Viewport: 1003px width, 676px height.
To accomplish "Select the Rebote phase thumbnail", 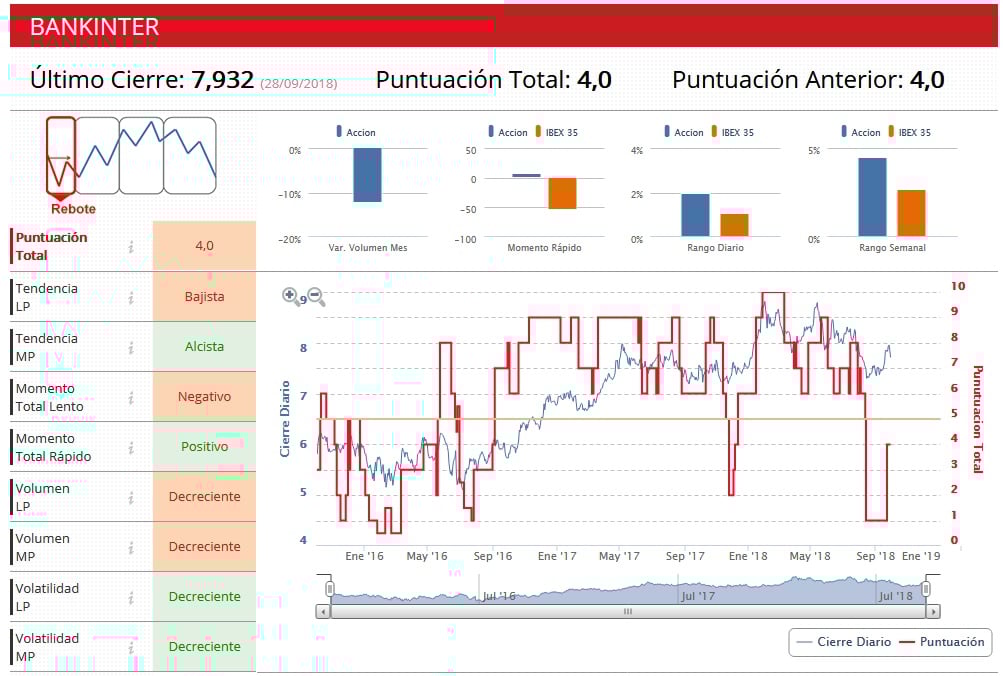I will click(x=61, y=155).
